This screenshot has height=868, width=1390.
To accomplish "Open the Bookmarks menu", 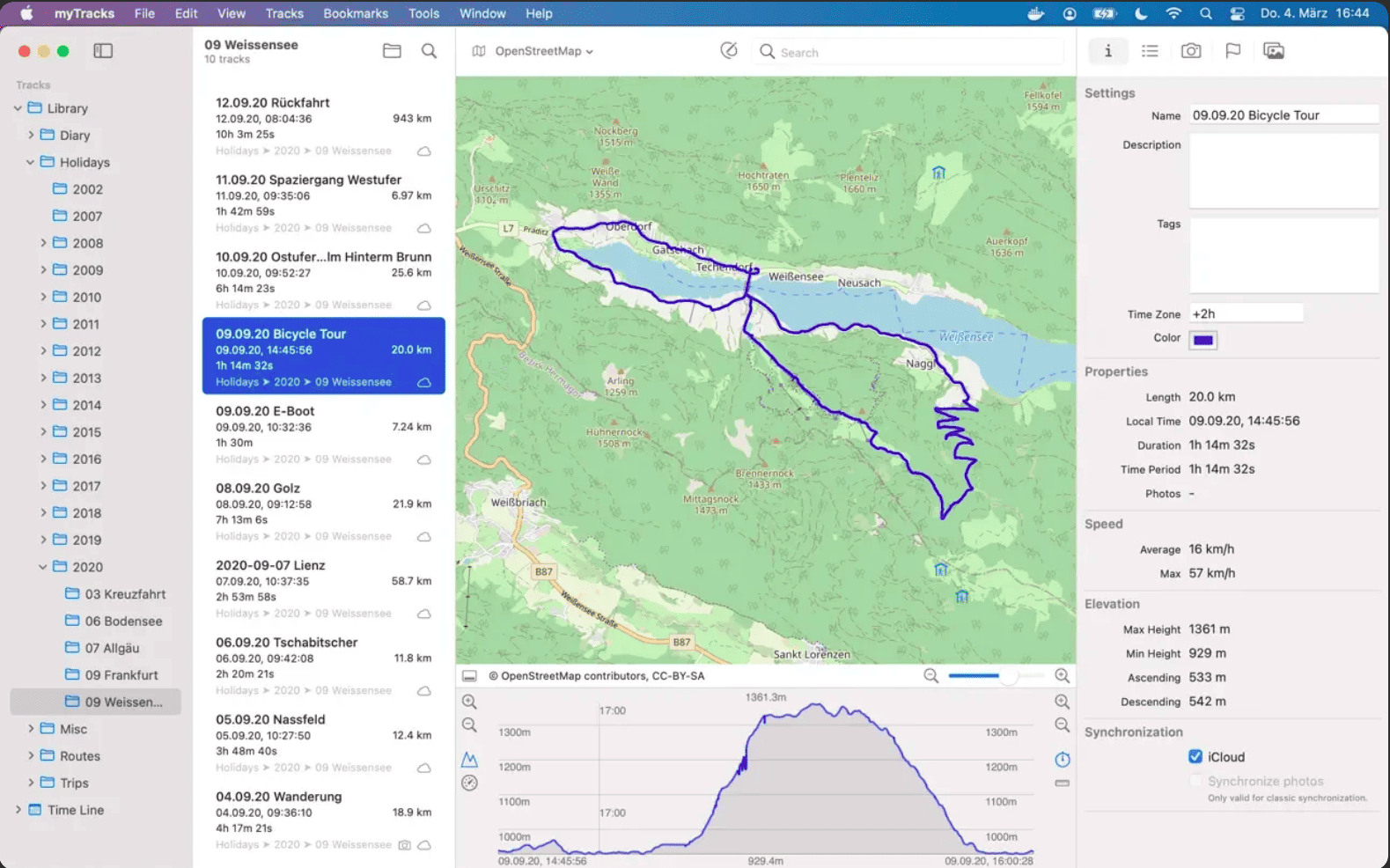I will pyautogui.click(x=356, y=13).
